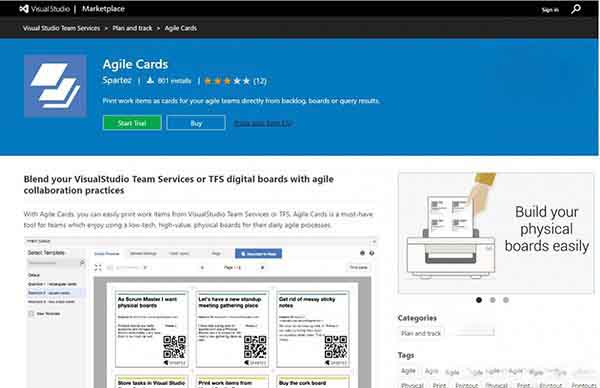Image resolution: width=600 pixels, height=388 pixels.
Task: Click the installs download icon
Action: tap(150, 80)
